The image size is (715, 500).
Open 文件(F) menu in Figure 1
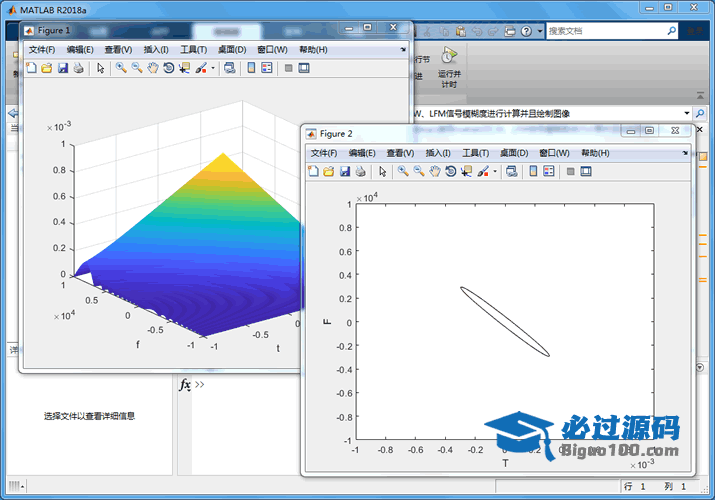click(x=42, y=50)
